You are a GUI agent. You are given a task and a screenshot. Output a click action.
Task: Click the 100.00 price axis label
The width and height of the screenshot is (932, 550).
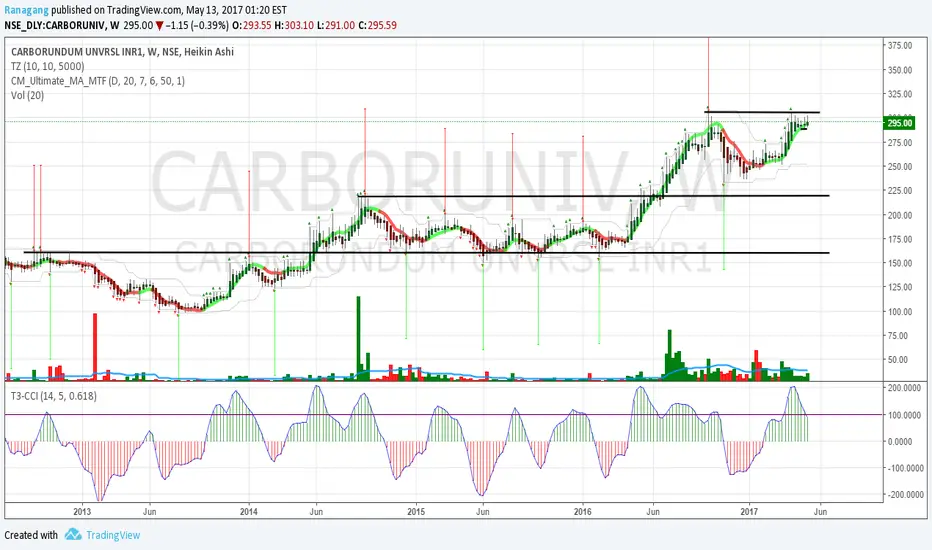coord(900,312)
